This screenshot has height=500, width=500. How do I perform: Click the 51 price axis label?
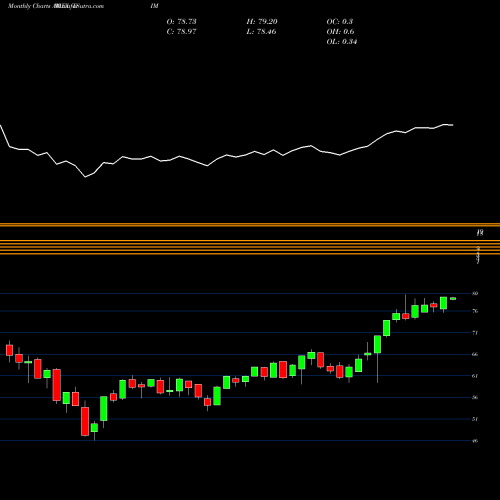tap(475, 419)
